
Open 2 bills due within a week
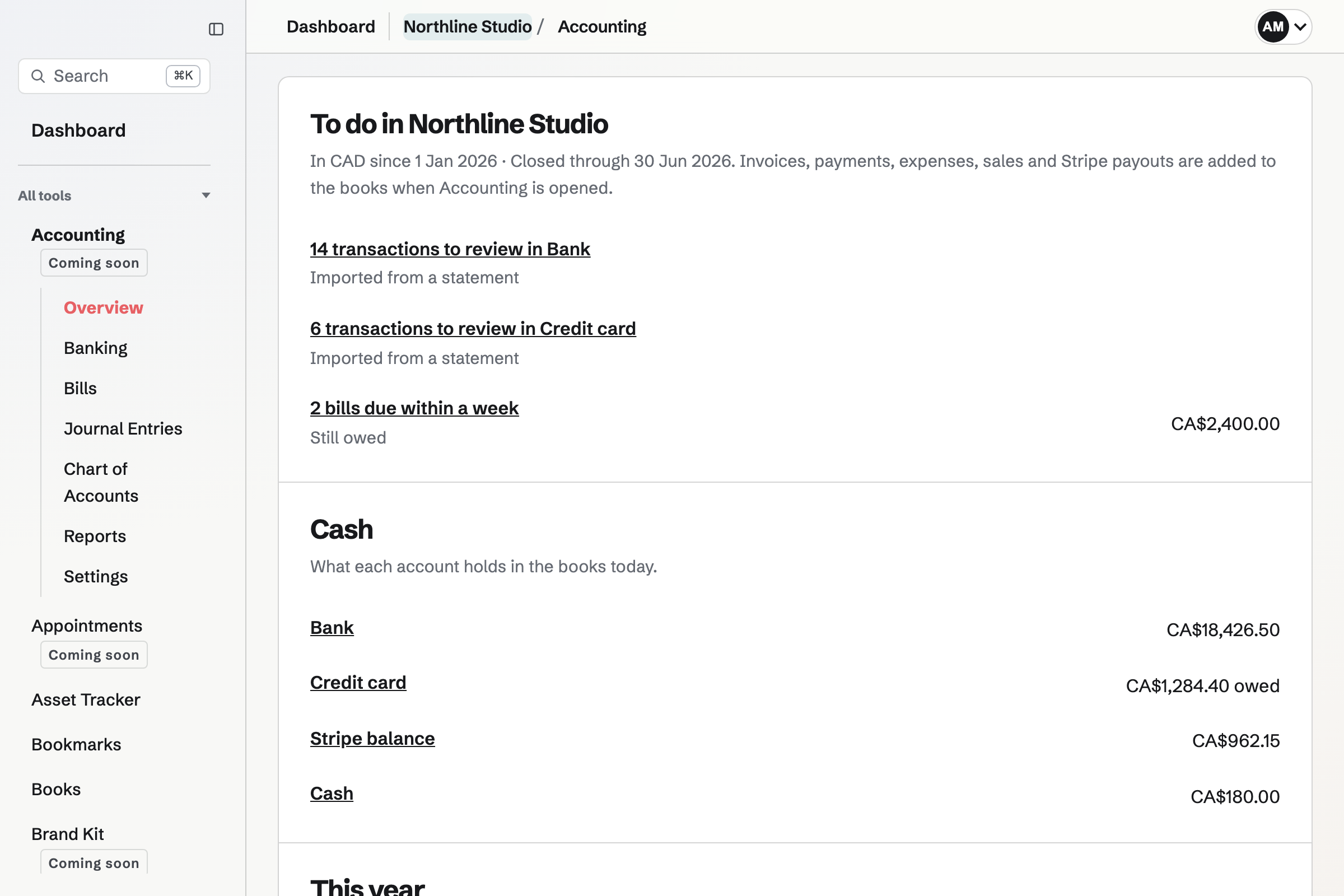click(414, 408)
